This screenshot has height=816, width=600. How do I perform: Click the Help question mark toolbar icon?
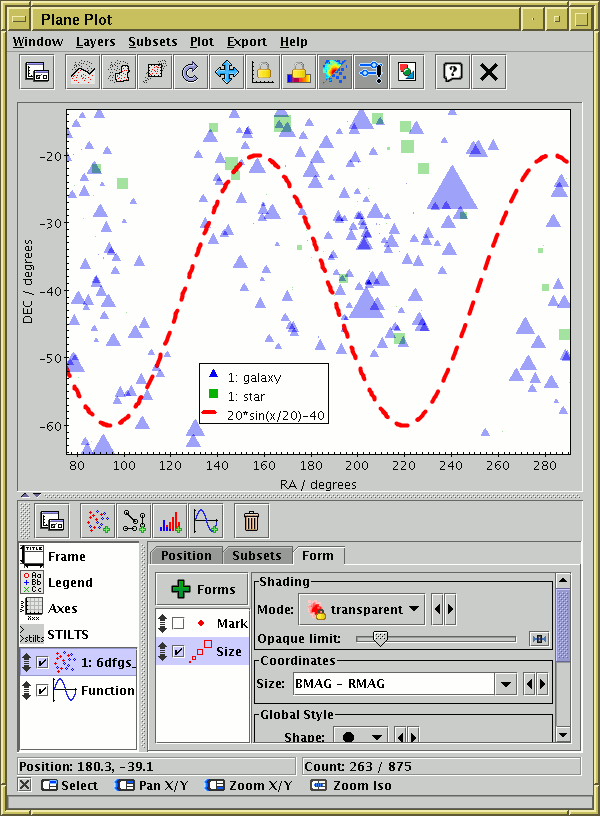pyautogui.click(x=453, y=72)
